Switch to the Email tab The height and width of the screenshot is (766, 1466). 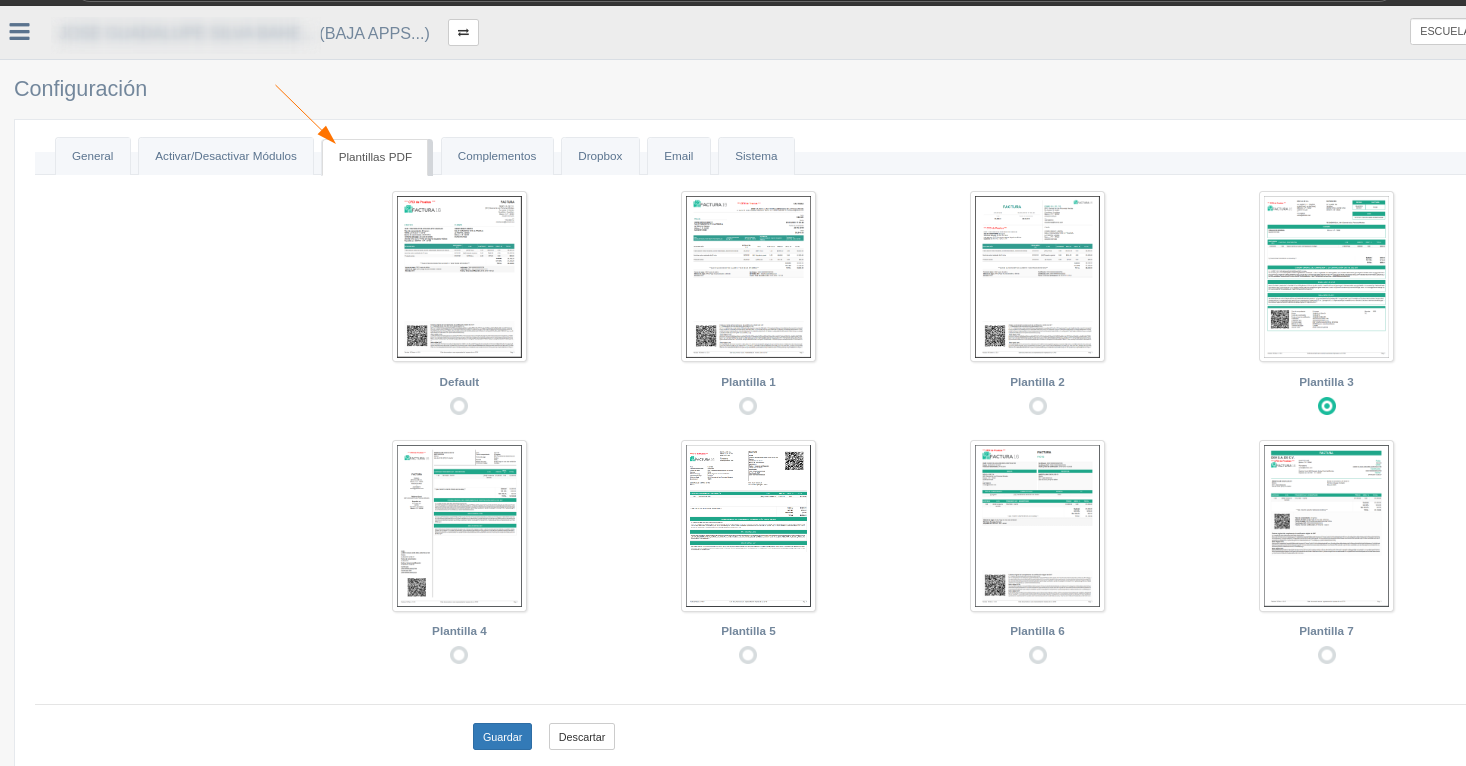point(678,156)
